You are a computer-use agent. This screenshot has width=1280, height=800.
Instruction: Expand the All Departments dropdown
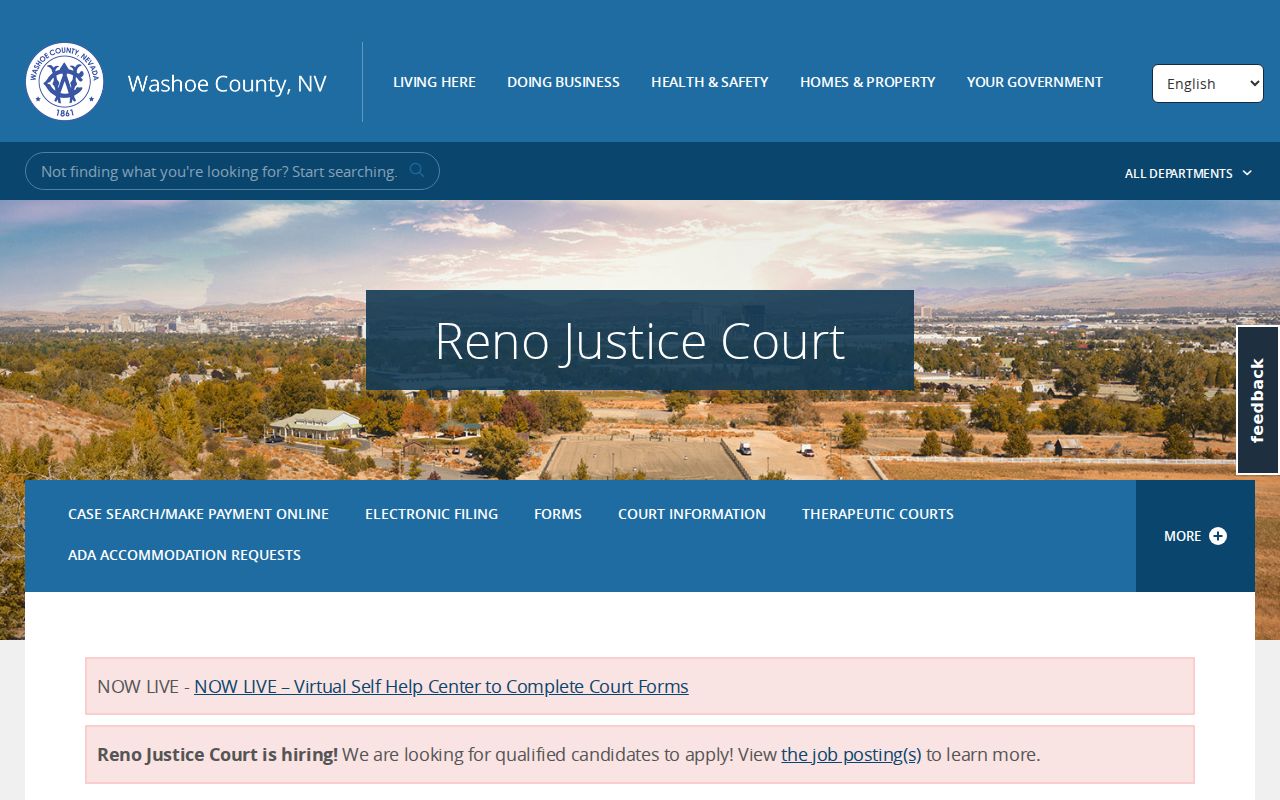click(x=1188, y=173)
